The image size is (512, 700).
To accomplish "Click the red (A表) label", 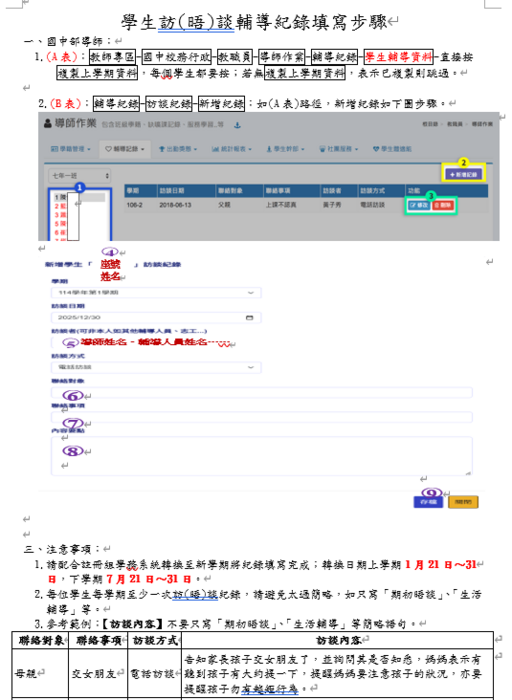I will [x=64, y=57].
